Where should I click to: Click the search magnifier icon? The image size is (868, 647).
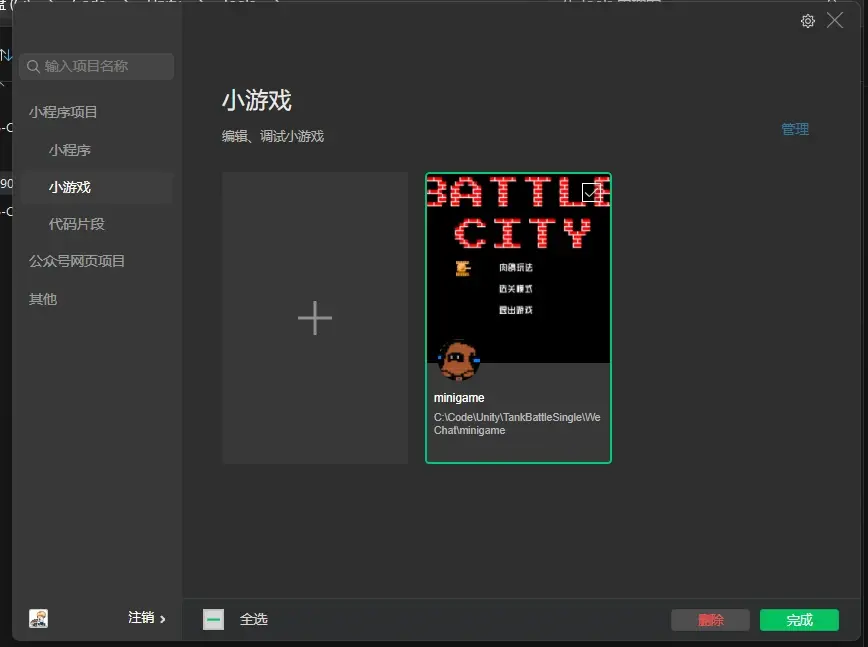(x=33, y=66)
